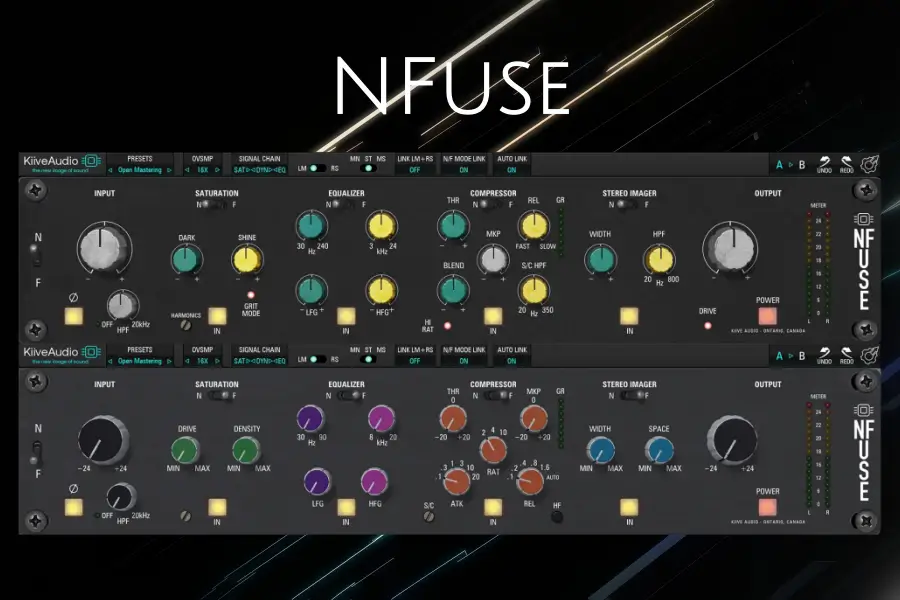The height and width of the screenshot is (600, 900).
Task: Click BLEND knob on upper compressor
Action: tap(453, 291)
